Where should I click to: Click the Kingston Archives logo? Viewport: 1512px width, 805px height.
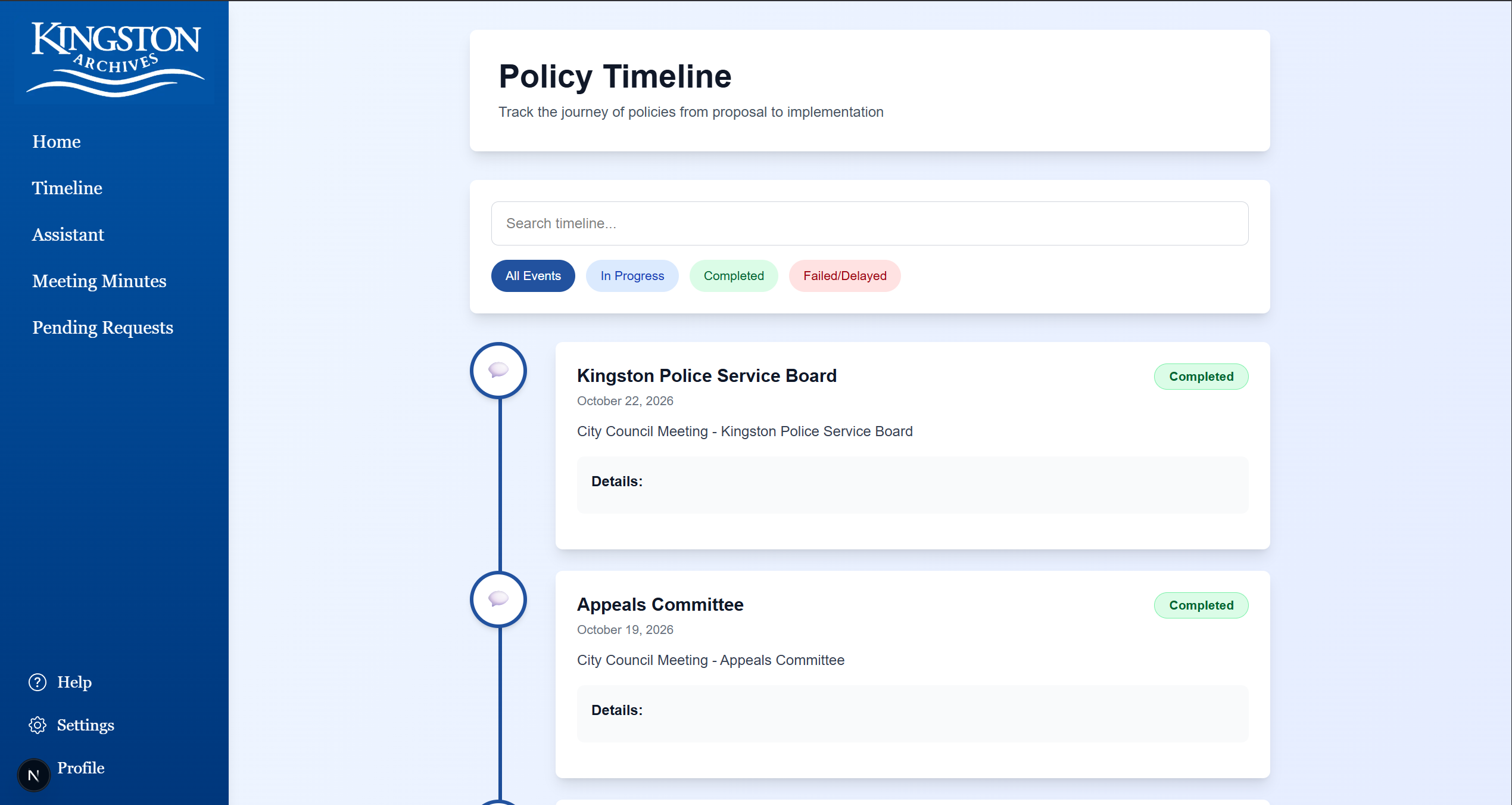pos(116,58)
